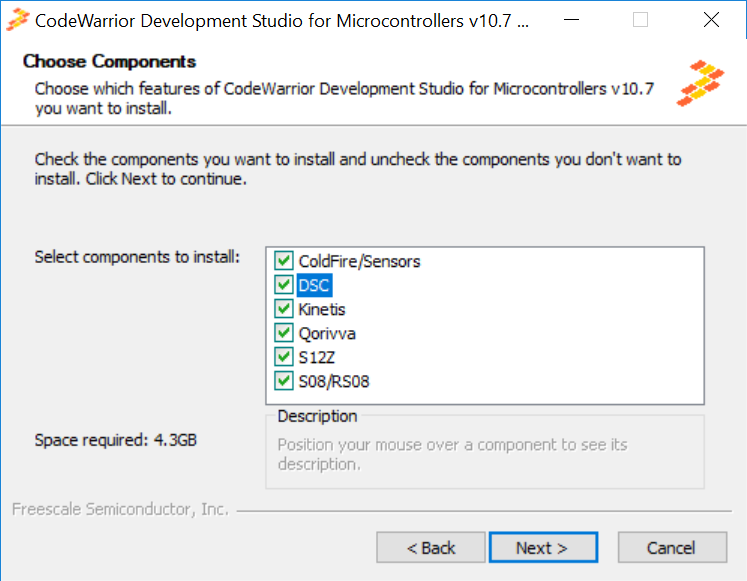Highlight the S08/RS08 component label
Image resolution: width=747 pixels, height=581 pixels.
334,381
